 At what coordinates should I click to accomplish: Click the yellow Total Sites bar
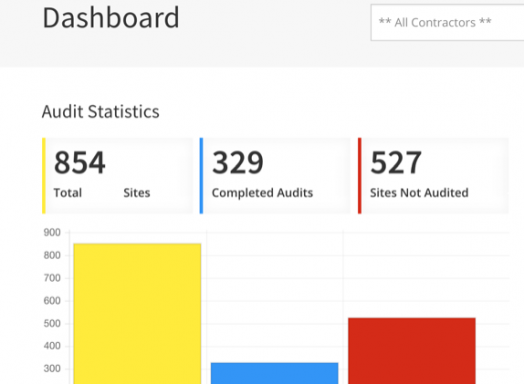click(x=137, y=314)
